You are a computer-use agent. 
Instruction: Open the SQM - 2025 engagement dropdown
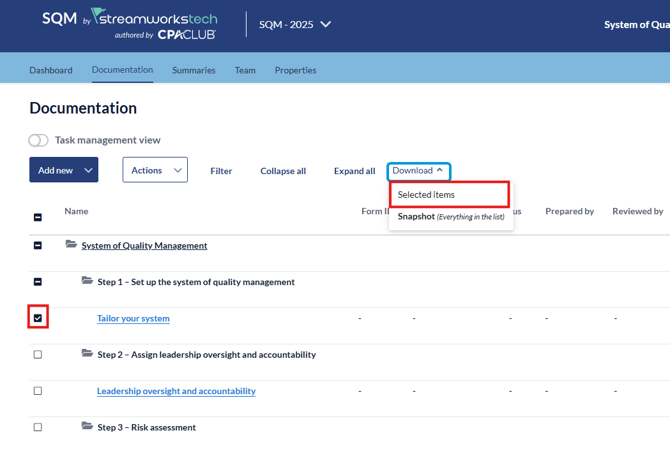(x=295, y=25)
